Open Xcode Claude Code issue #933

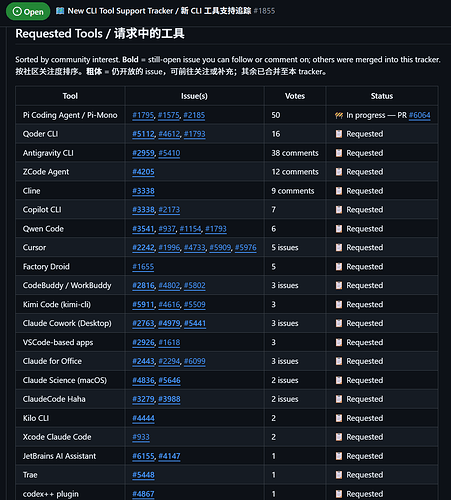[141, 437]
